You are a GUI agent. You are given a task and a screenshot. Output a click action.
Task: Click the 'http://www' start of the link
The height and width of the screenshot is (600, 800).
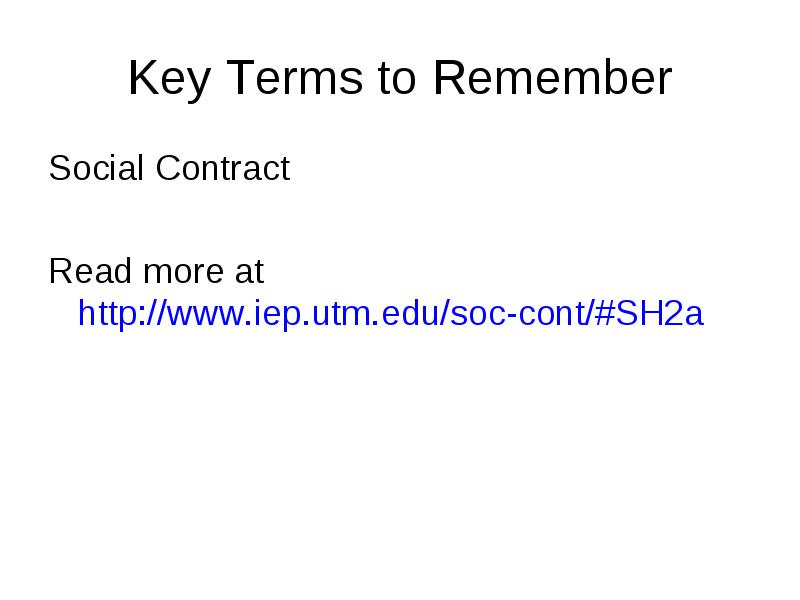[x=160, y=313]
